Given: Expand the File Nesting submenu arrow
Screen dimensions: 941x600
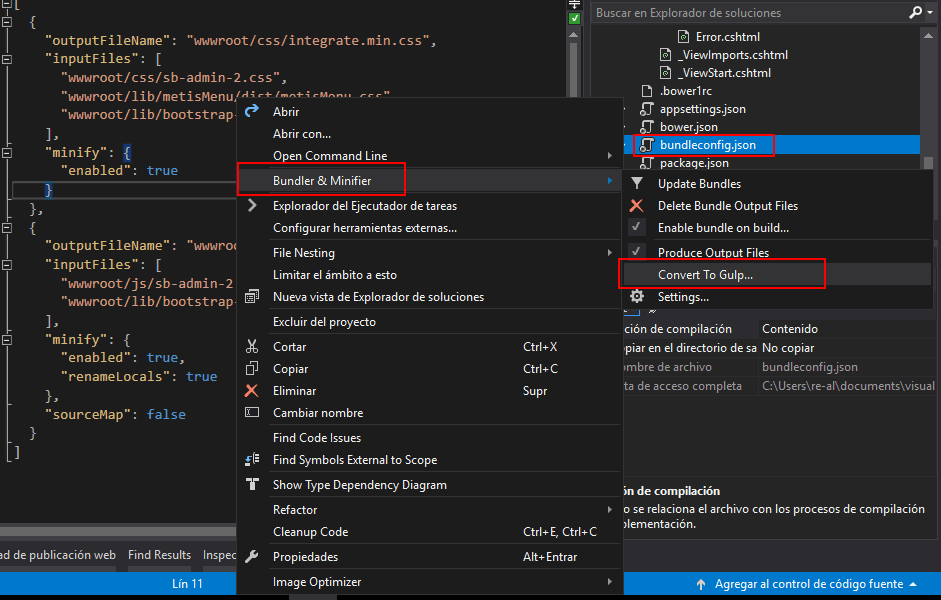Looking at the screenshot, I should [x=610, y=253].
